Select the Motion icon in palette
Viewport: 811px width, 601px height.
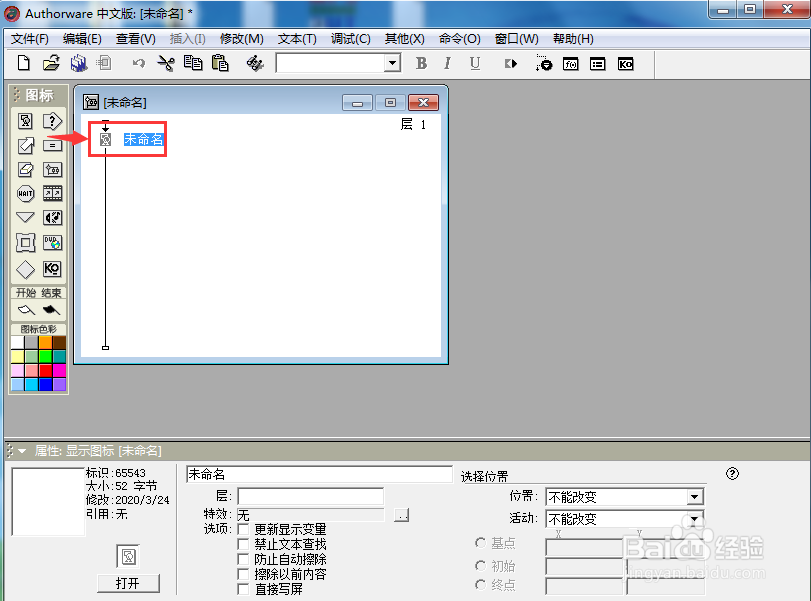[25, 145]
